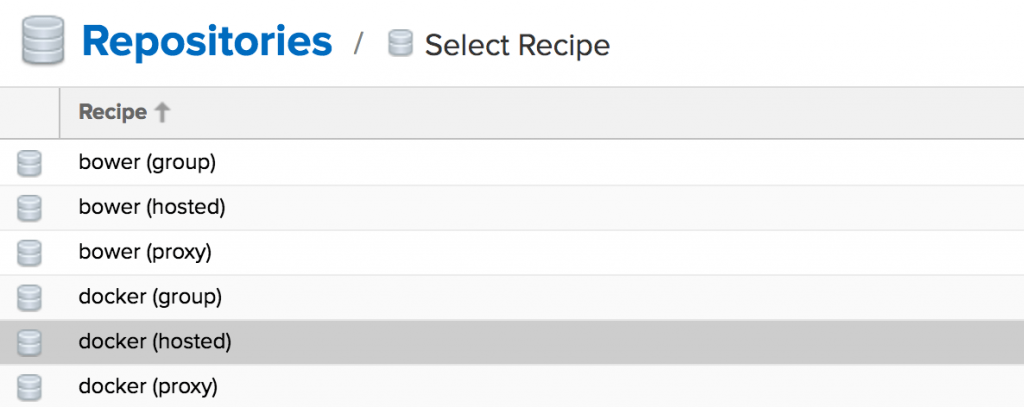Go back via the Repositories heading
The width and height of the screenshot is (1024, 407).
click(x=207, y=42)
